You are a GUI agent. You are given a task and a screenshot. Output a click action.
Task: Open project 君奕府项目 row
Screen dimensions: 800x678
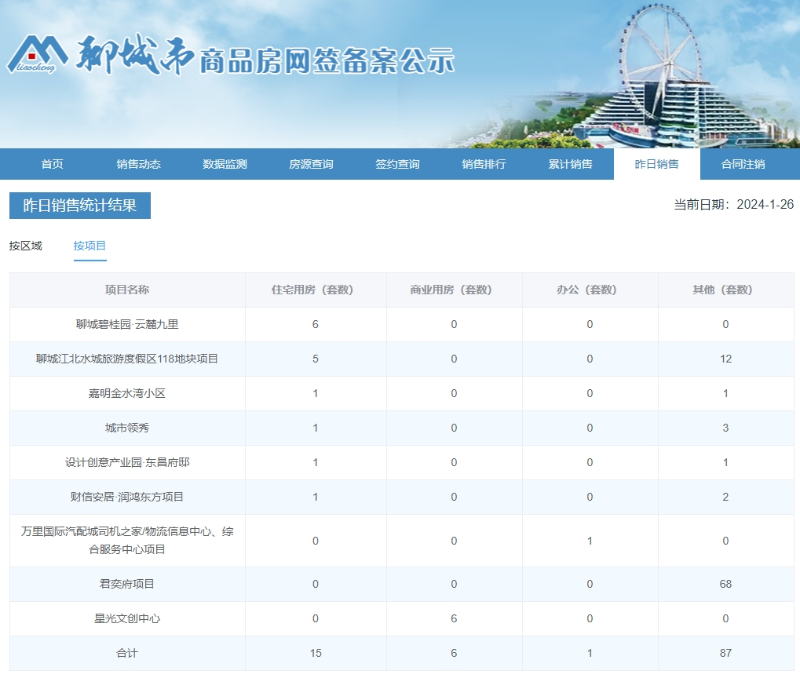coord(127,584)
